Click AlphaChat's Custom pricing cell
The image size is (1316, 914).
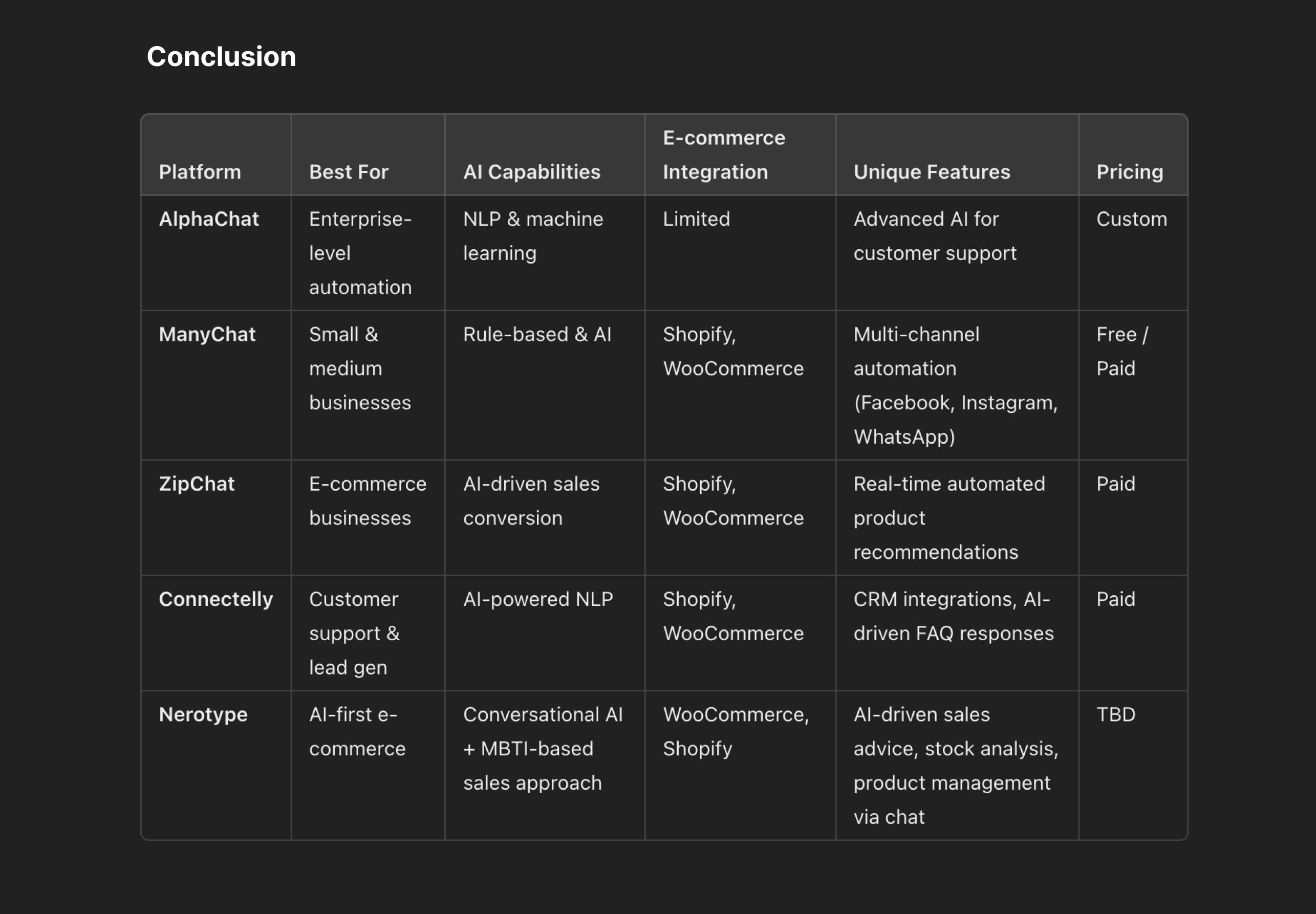point(1132,219)
